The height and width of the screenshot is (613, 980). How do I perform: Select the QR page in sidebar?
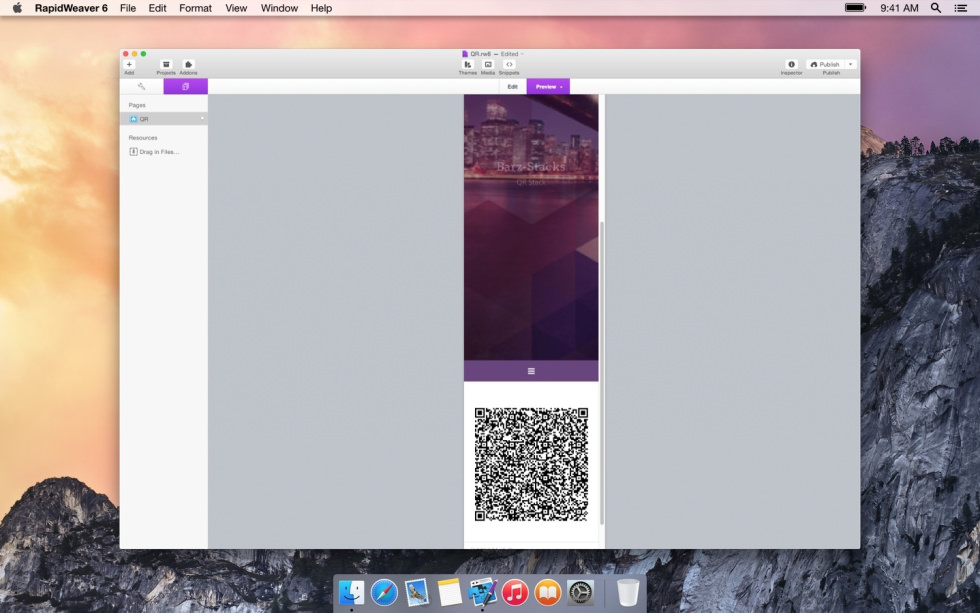[164, 119]
